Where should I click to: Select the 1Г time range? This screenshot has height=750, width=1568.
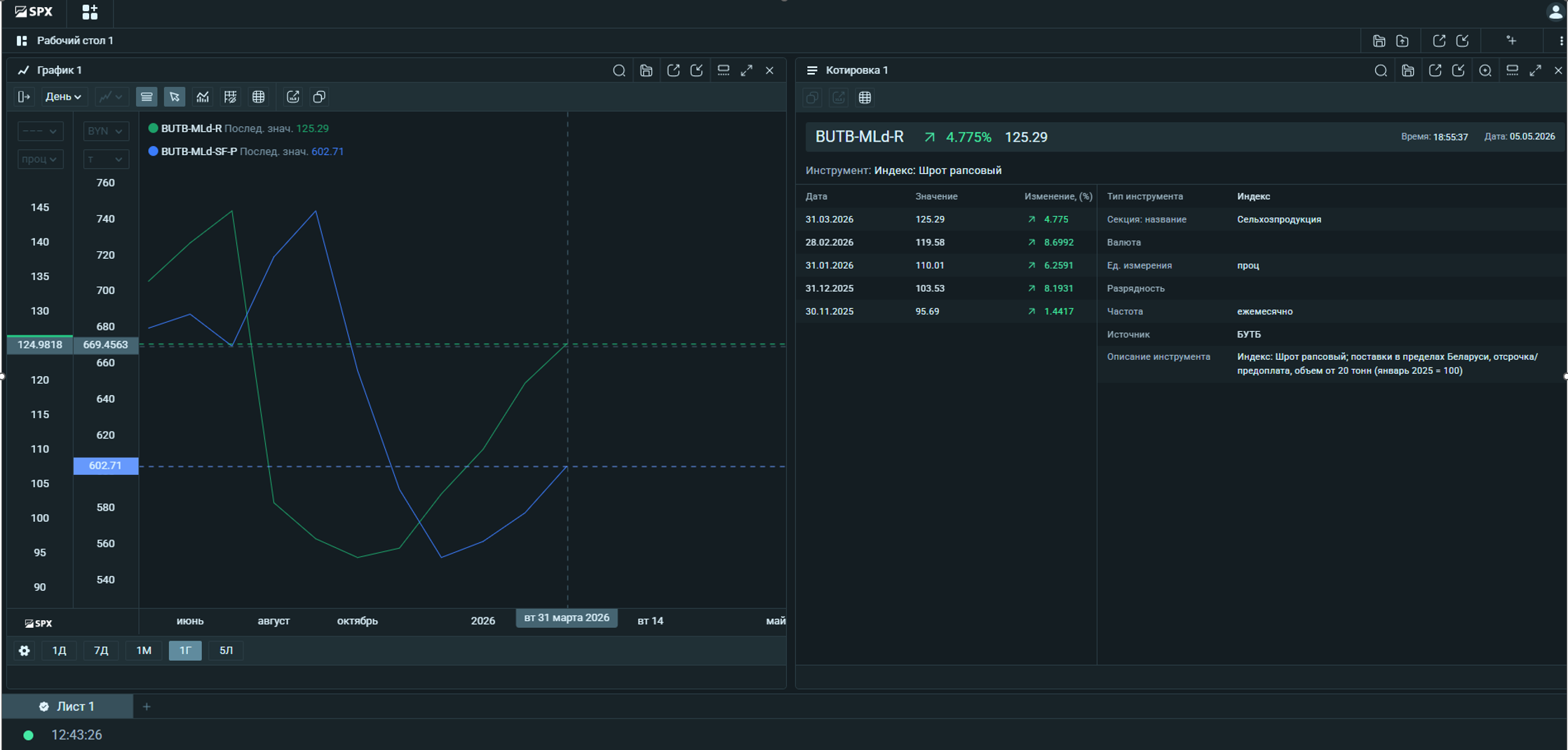[185, 650]
